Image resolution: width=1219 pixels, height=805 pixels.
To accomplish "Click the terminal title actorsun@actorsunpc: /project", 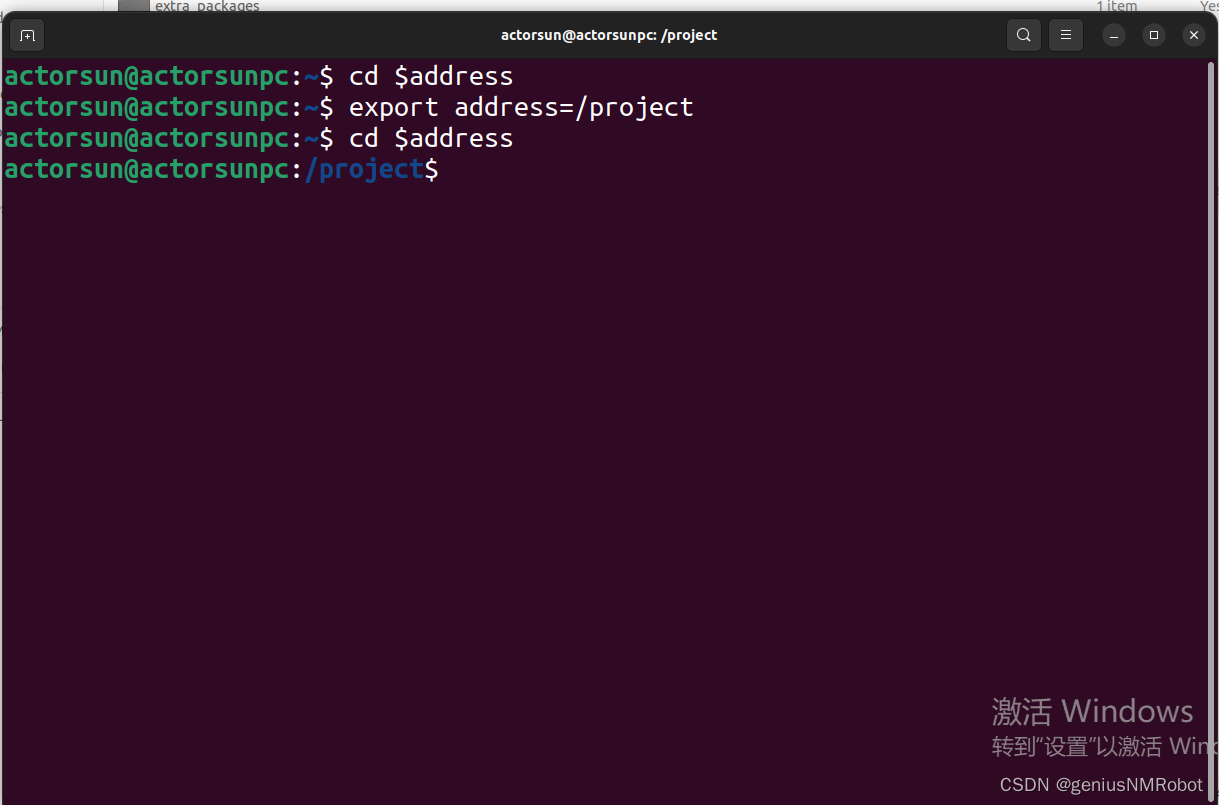I will point(609,35).
